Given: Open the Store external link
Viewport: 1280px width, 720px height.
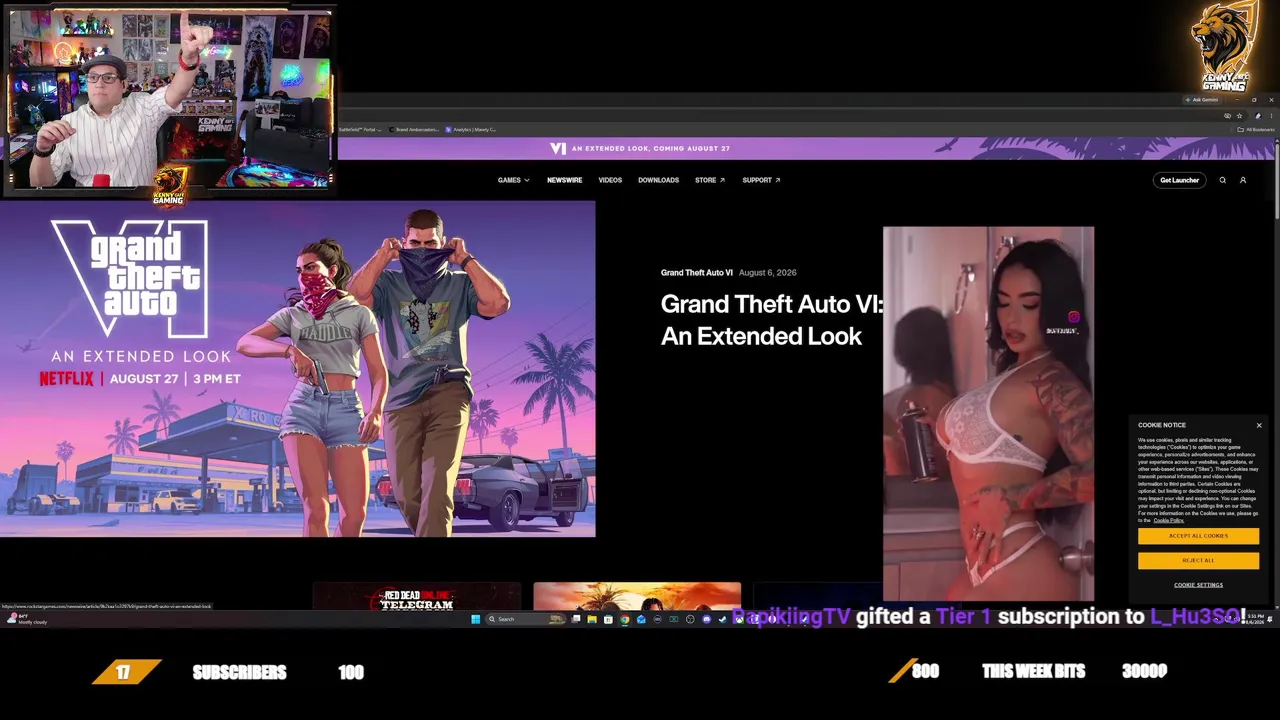Looking at the screenshot, I should (709, 180).
